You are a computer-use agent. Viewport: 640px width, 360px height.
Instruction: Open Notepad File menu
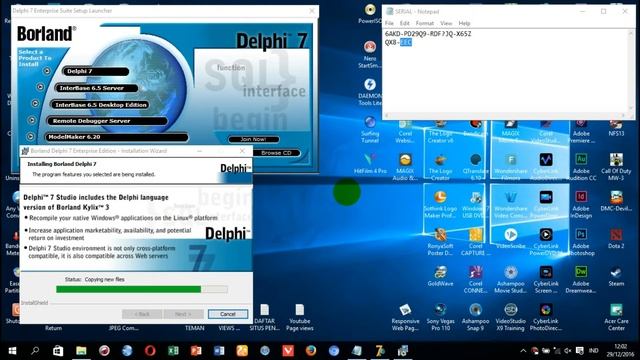(x=389, y=23)
